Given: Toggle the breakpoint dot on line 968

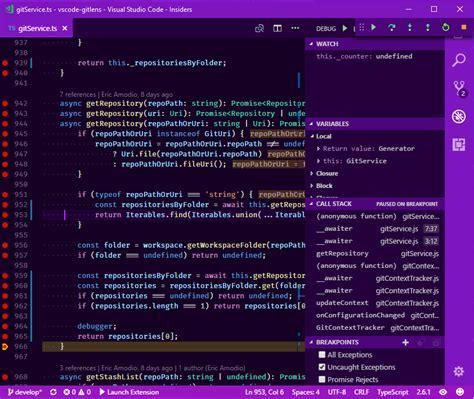Looking at the screenshot, I should [x=5, y=377].
